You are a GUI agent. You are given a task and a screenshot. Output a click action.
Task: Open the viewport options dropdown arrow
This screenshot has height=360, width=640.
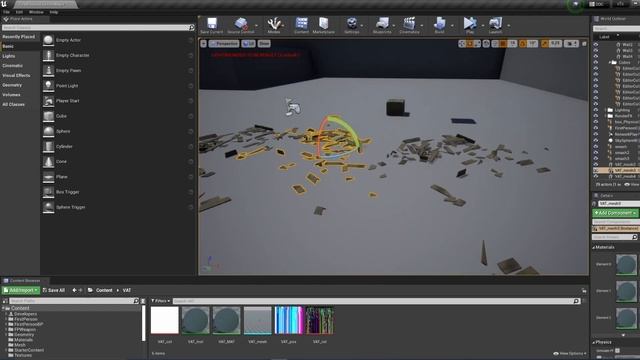pos(203,43)
